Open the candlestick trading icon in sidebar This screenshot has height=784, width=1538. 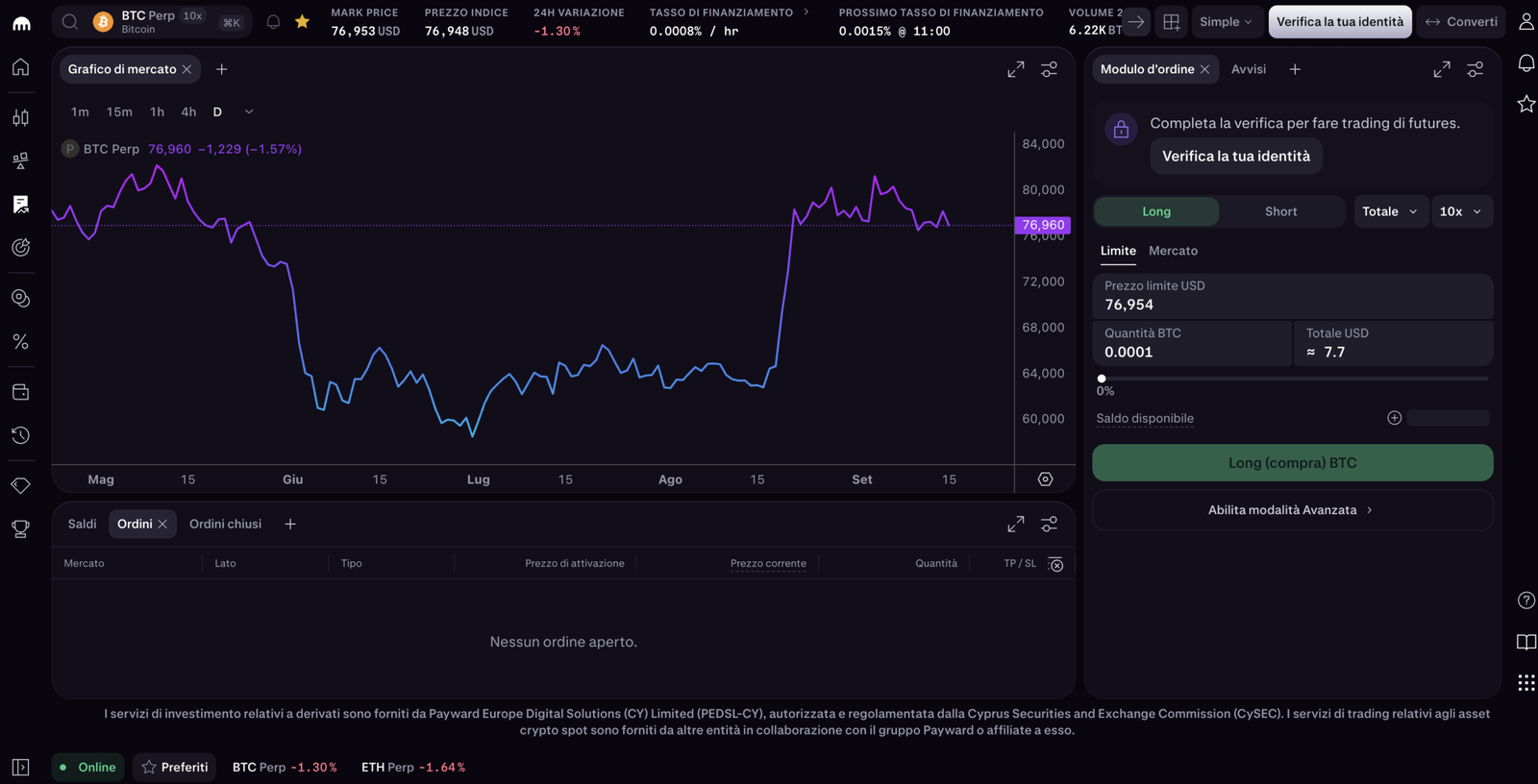click(20, 117)
